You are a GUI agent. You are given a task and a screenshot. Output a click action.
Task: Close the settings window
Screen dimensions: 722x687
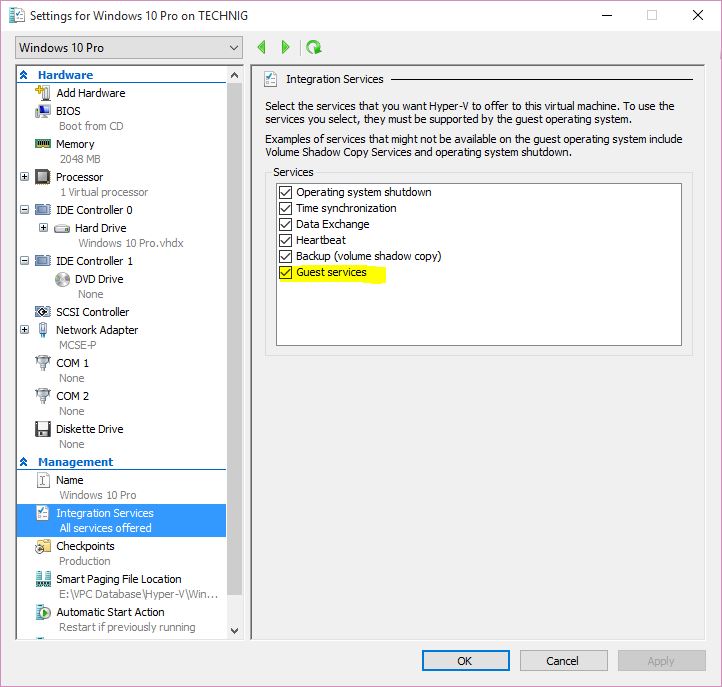[x=698, y=15]
